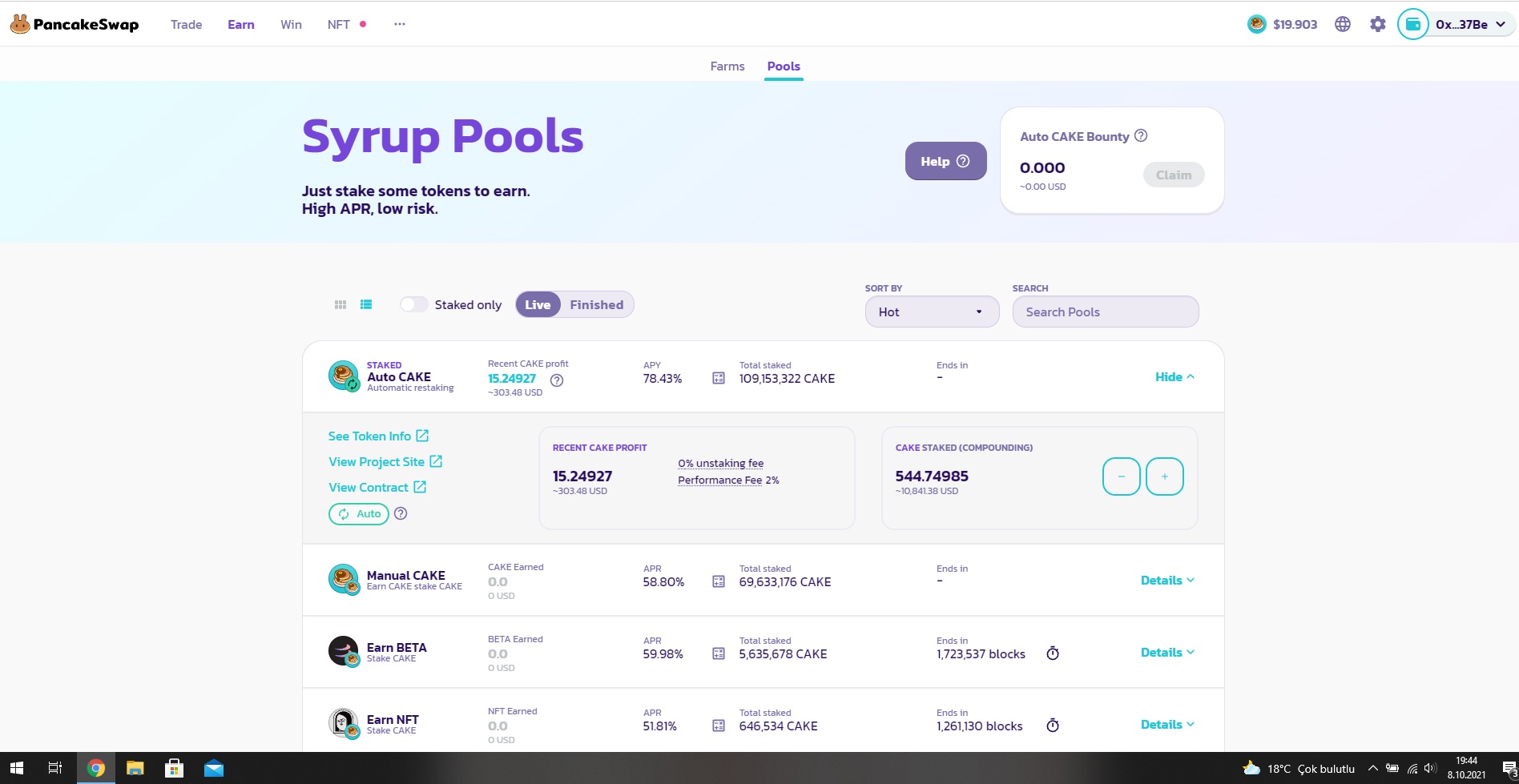Click Earn BETA blocks timer icon

tap(1053, 653)
